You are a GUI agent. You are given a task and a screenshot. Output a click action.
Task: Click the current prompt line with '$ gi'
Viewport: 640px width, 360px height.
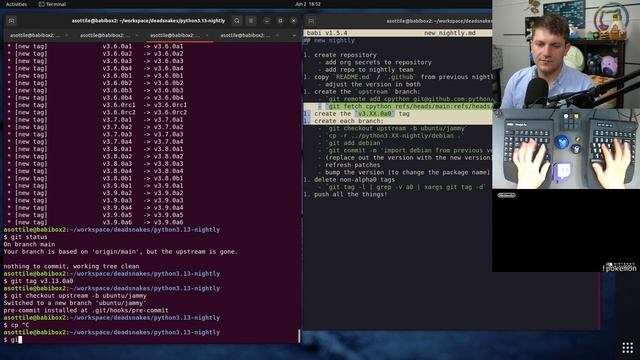point(12,340)
